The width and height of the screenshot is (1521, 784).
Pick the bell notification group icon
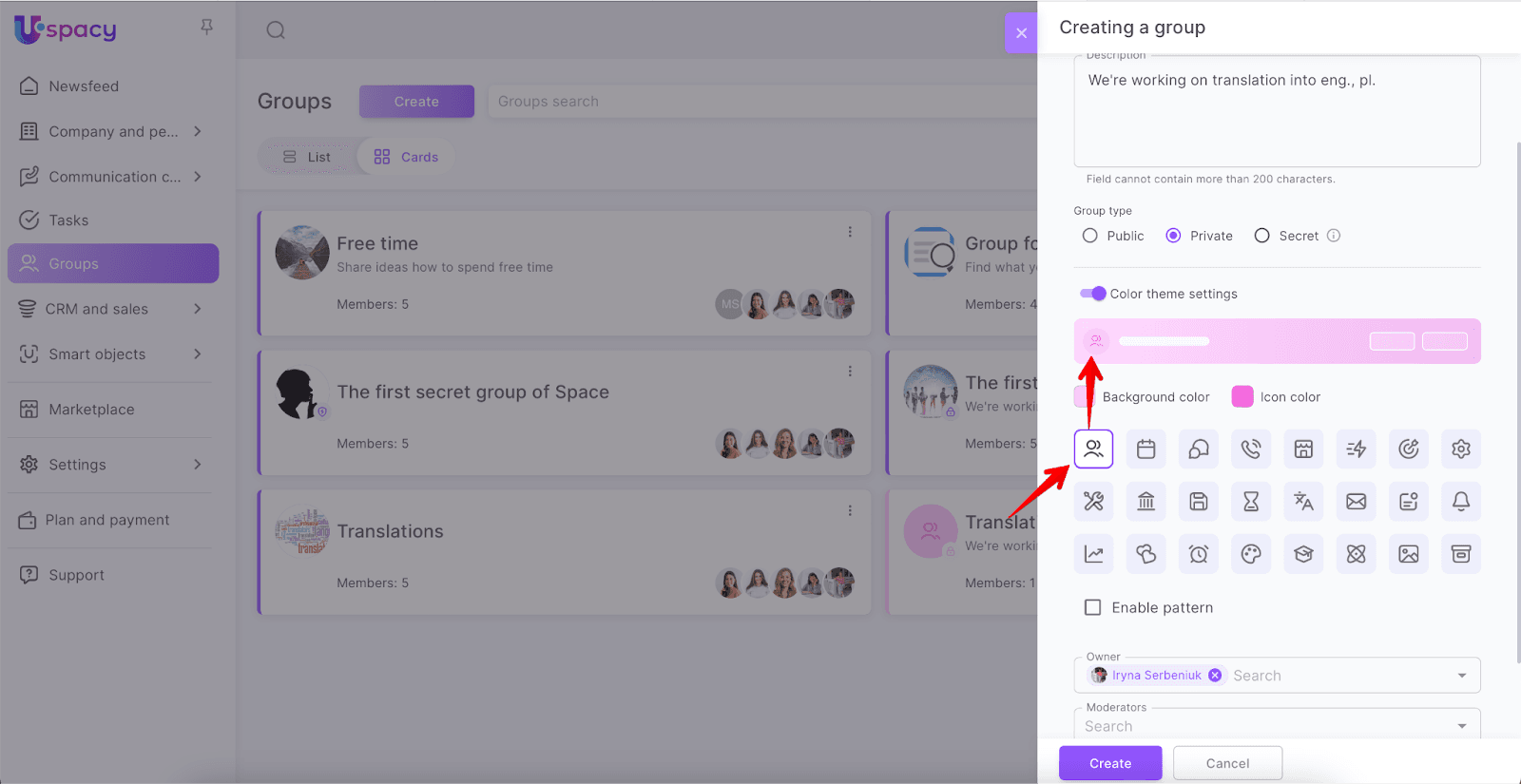tap(1461, 502)
